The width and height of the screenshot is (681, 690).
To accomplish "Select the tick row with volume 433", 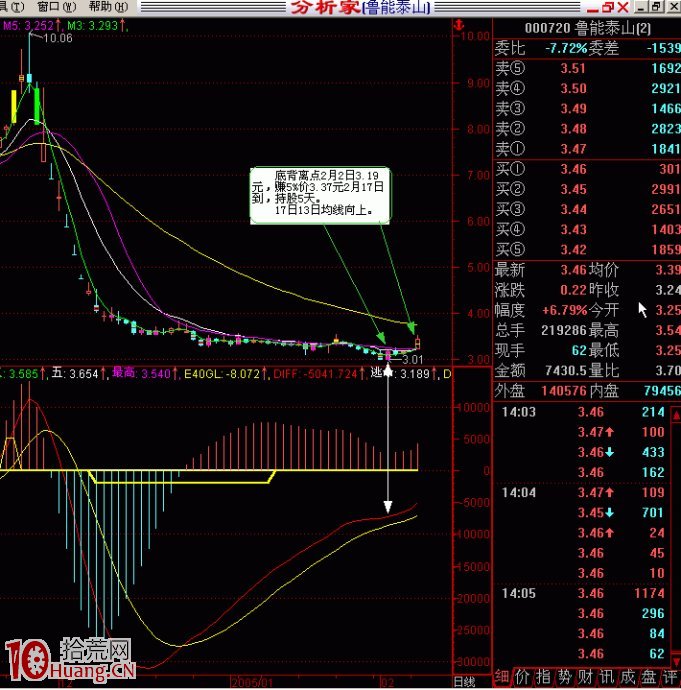I will (x=585, y=452).
